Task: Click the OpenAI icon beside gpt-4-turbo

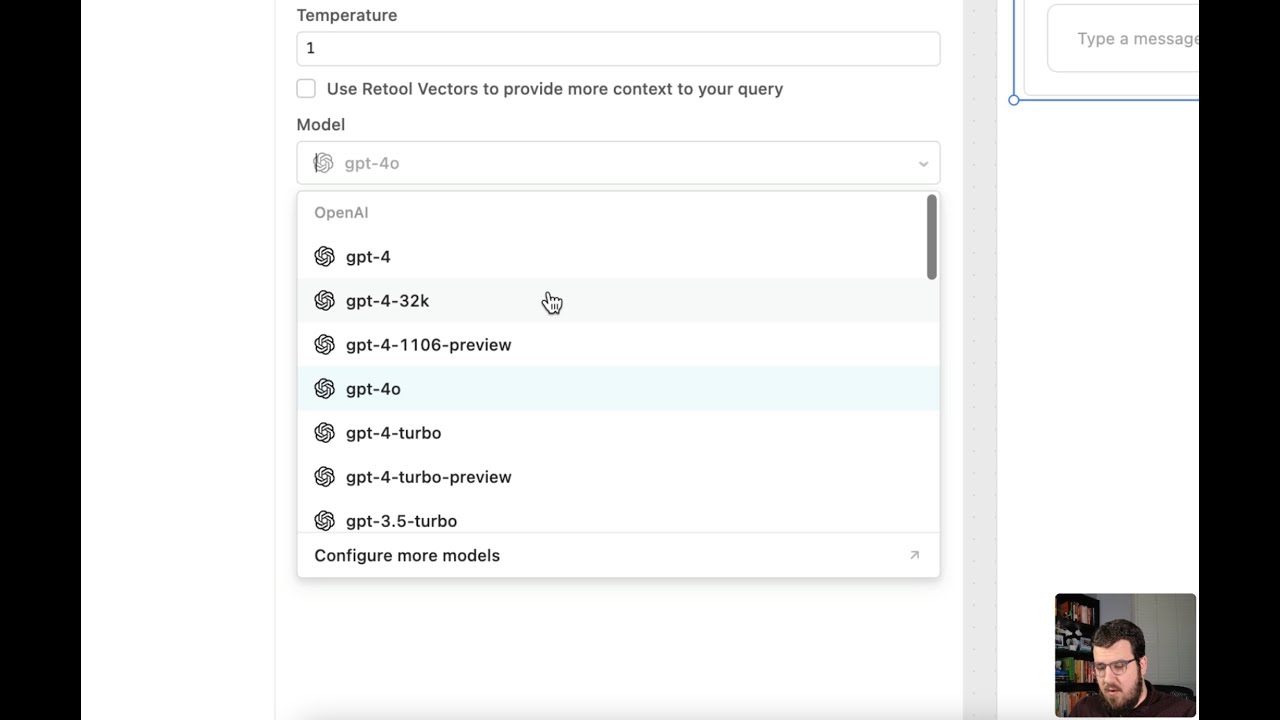Action: (324, 433)
